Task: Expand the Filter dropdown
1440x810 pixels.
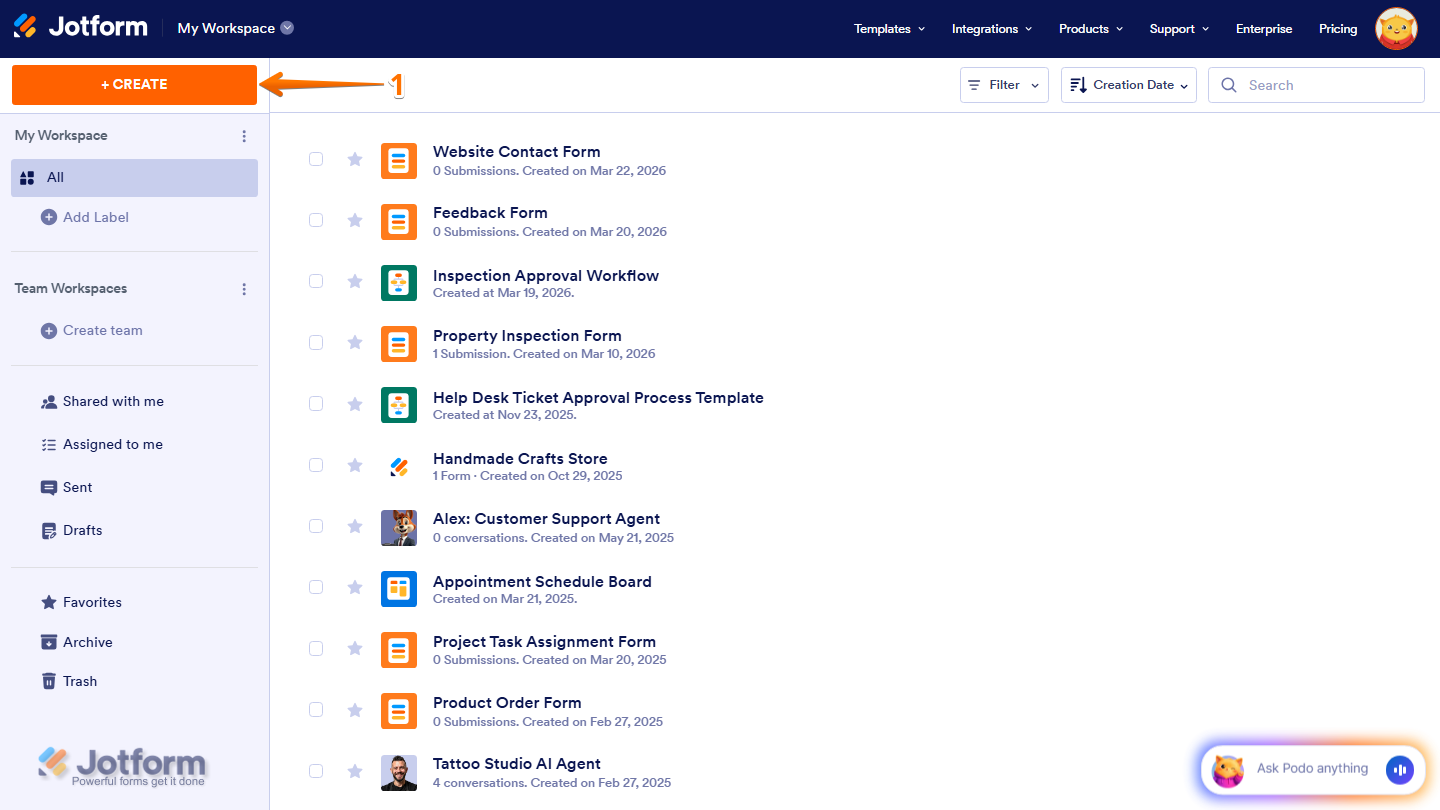Action: 1003,84
